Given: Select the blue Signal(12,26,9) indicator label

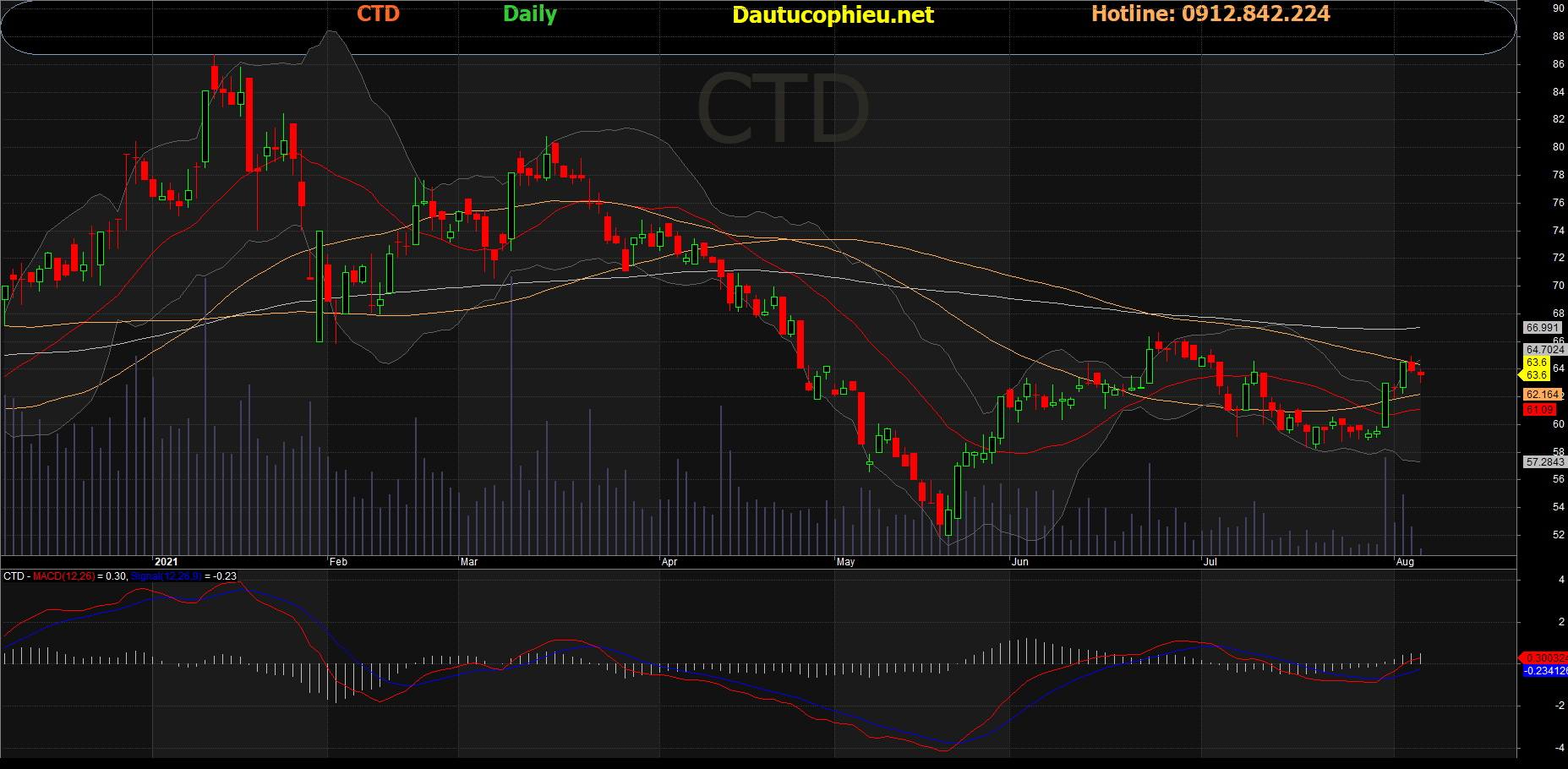Looking at the screenshot, I should click(x=167, y=576).
